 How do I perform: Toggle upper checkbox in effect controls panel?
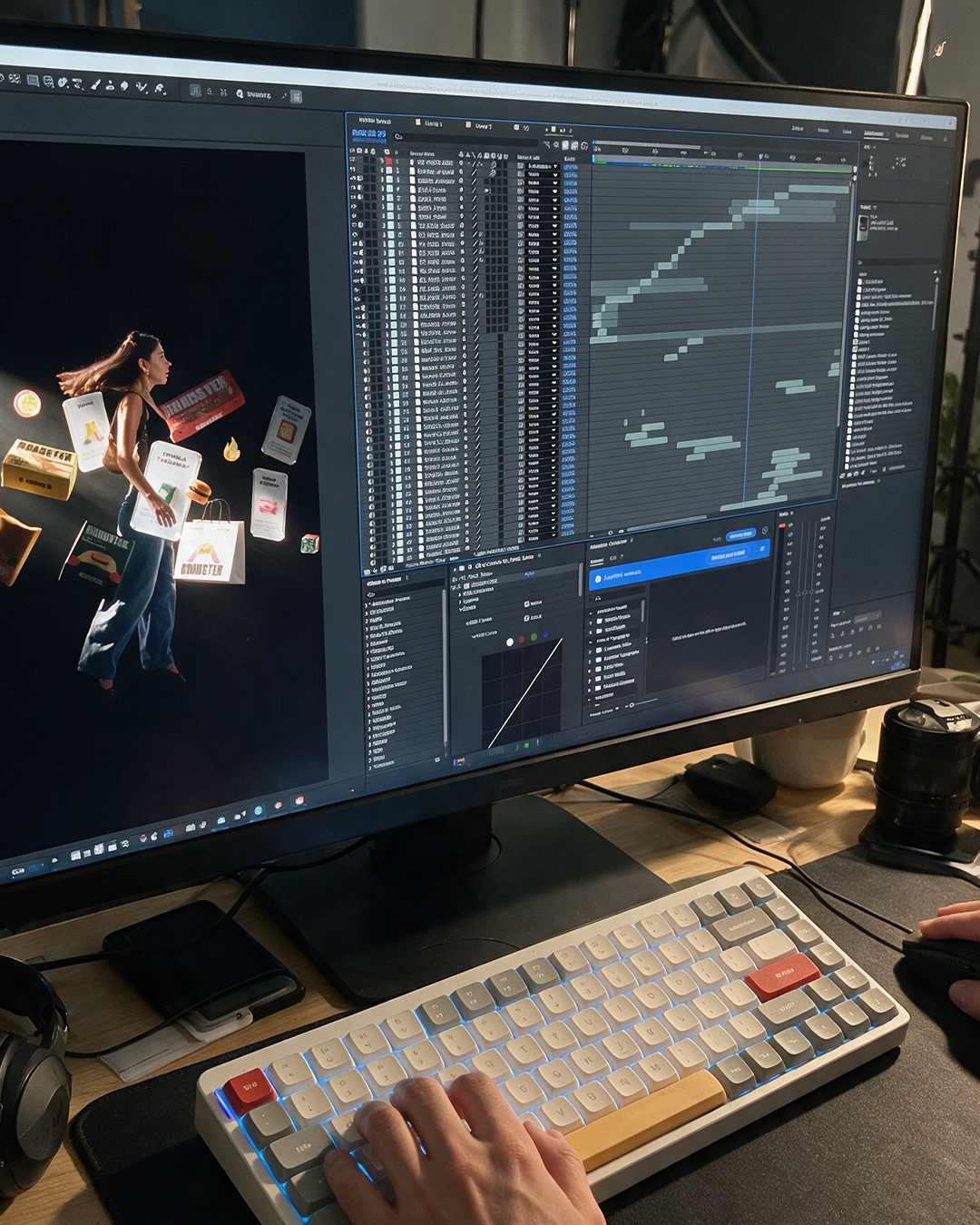pos(527,603)
